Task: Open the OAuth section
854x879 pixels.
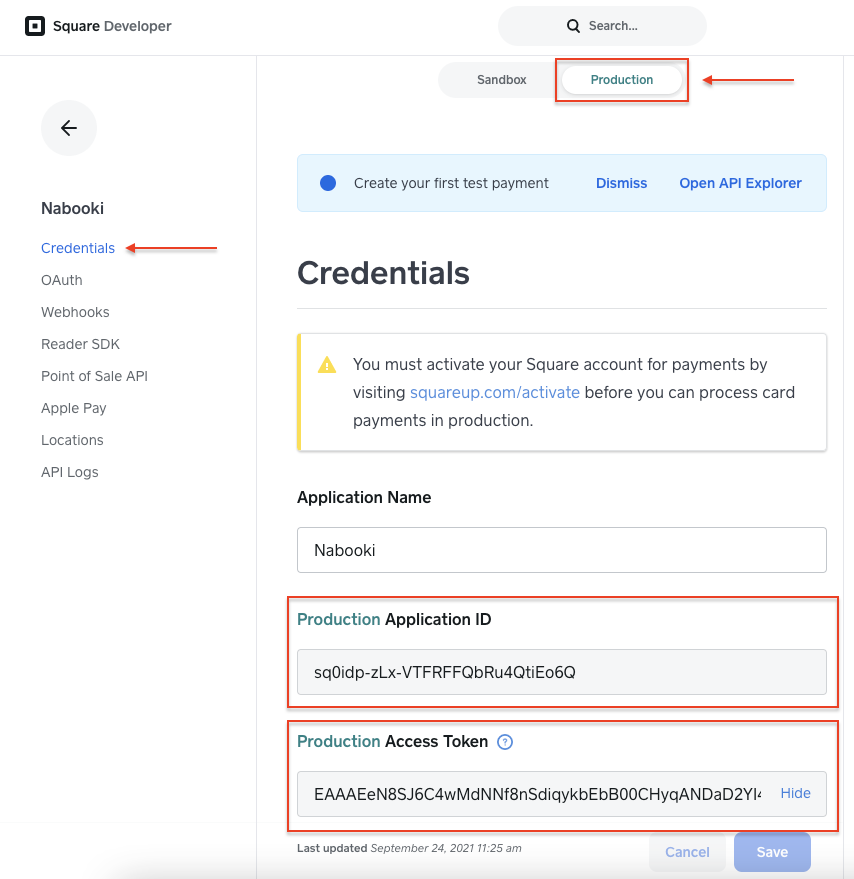Action: (62, 280)
